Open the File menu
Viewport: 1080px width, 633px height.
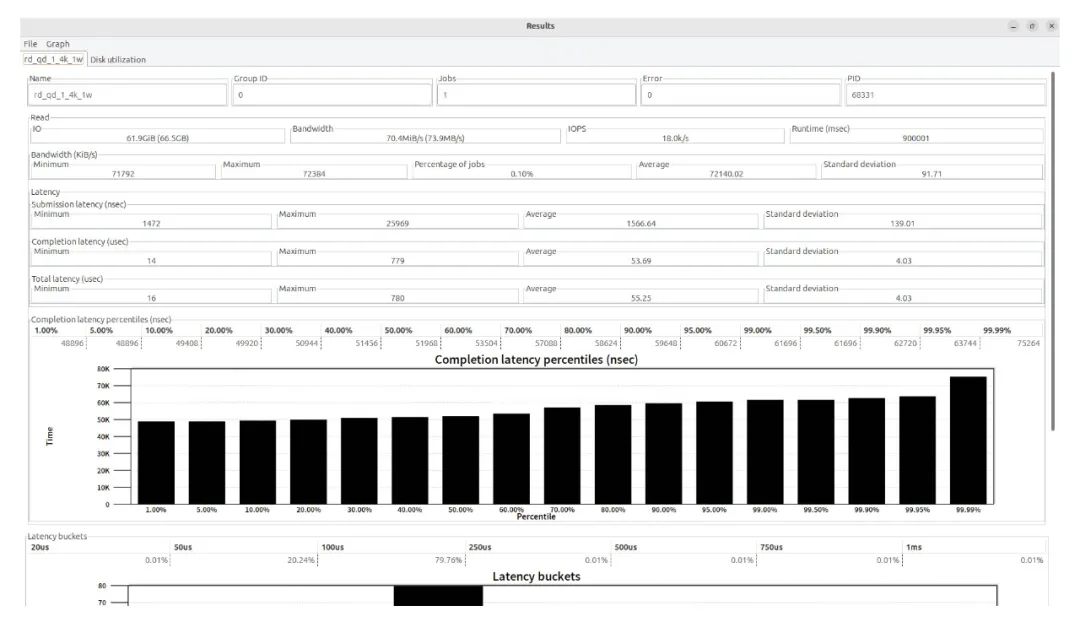click(30, 43)
